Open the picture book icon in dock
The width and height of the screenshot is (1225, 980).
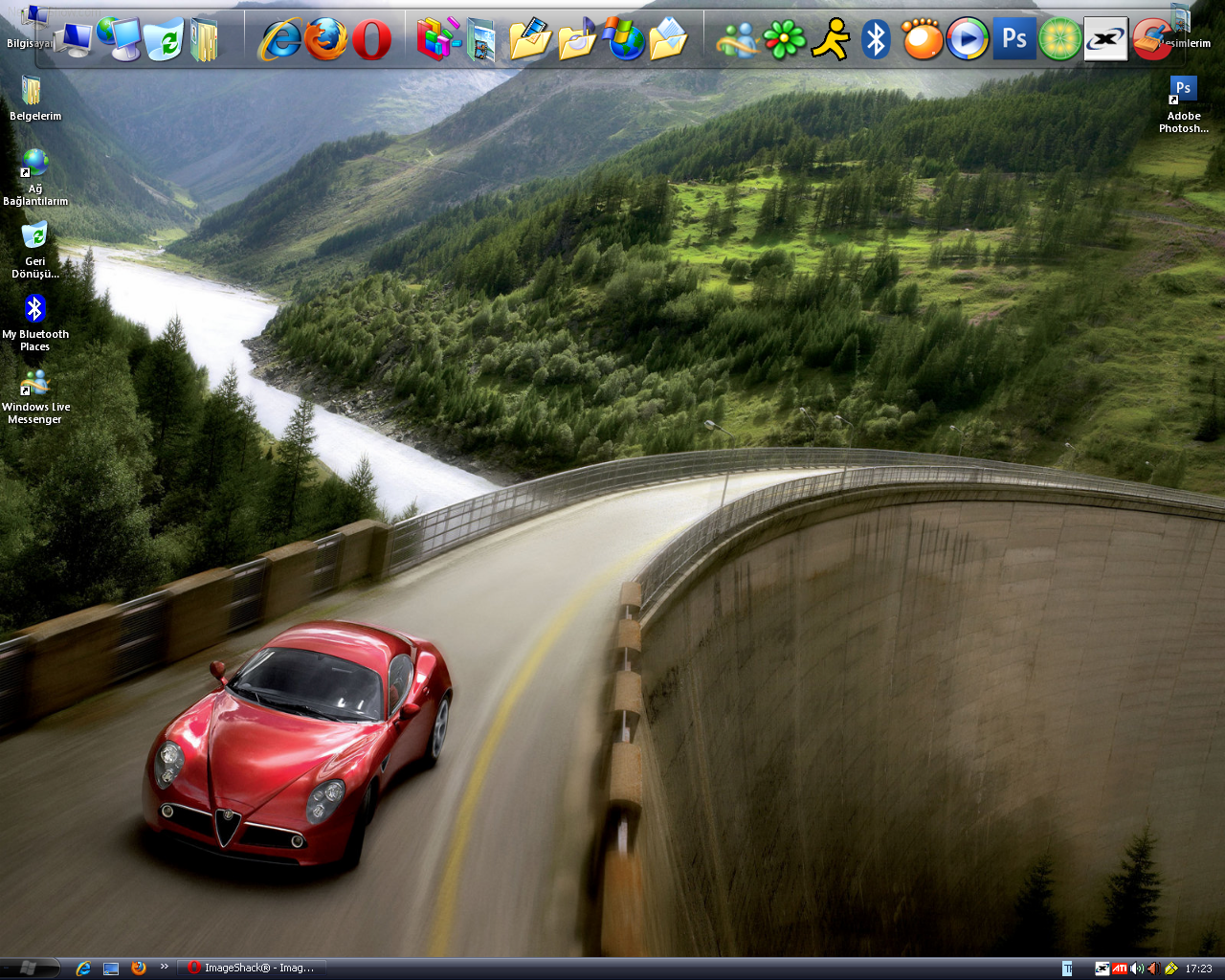[x=481, y=40]
